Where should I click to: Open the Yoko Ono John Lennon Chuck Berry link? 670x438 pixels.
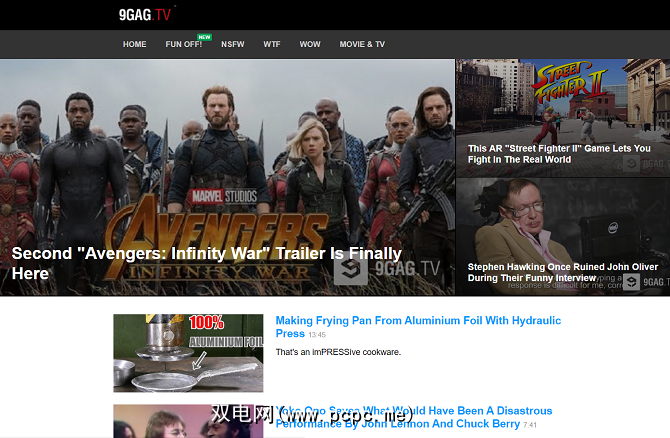[x=414, y=417]
